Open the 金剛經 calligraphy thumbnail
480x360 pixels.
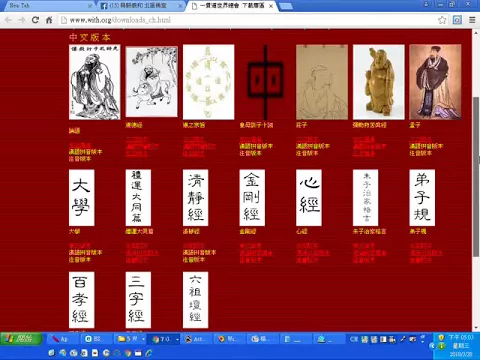[x=252, y=198]
